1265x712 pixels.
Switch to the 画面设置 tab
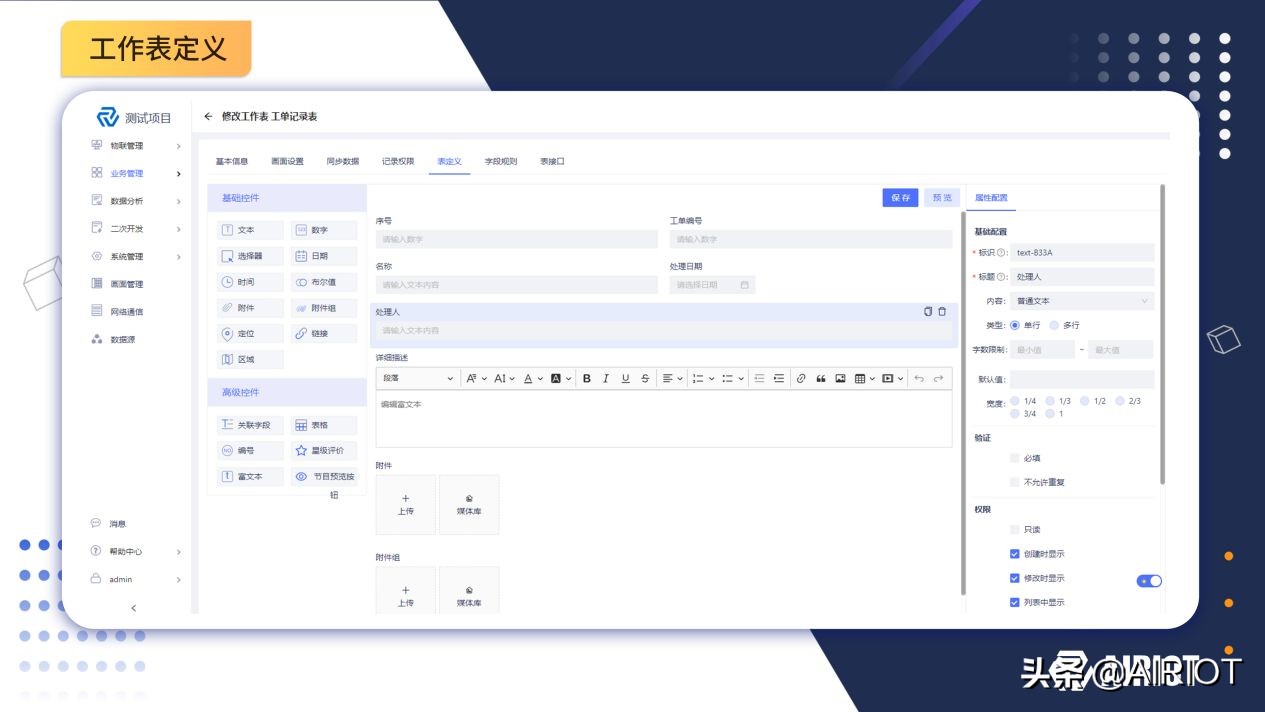pos(287,161)
